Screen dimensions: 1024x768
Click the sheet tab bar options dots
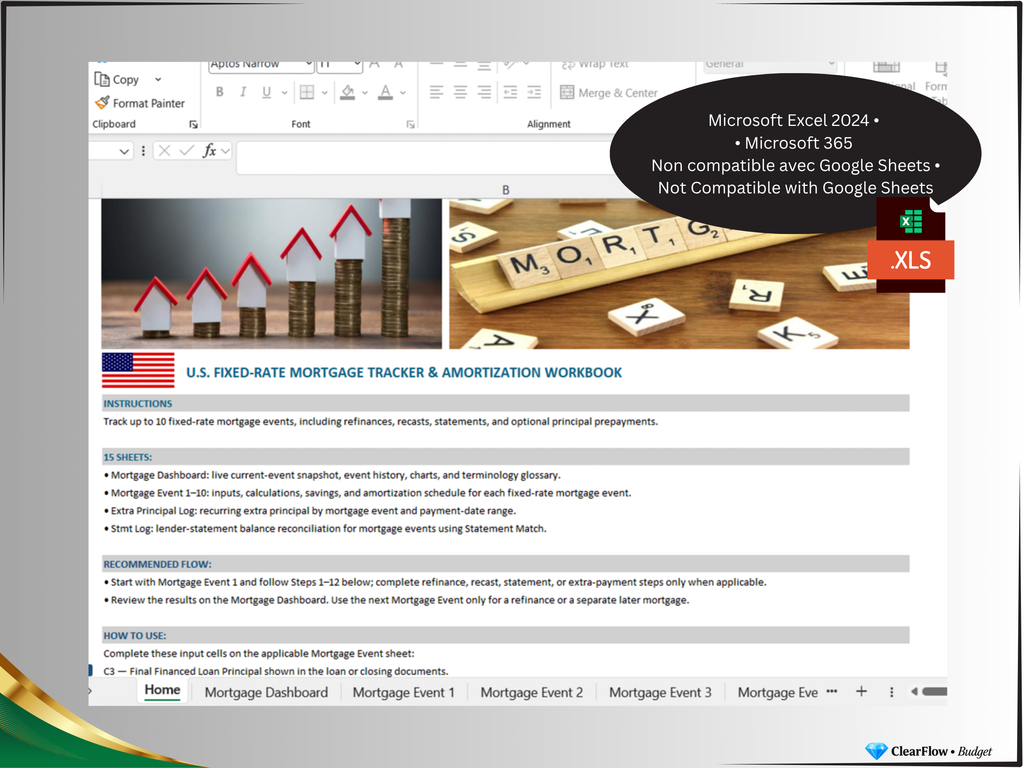[x=891, y=692]
